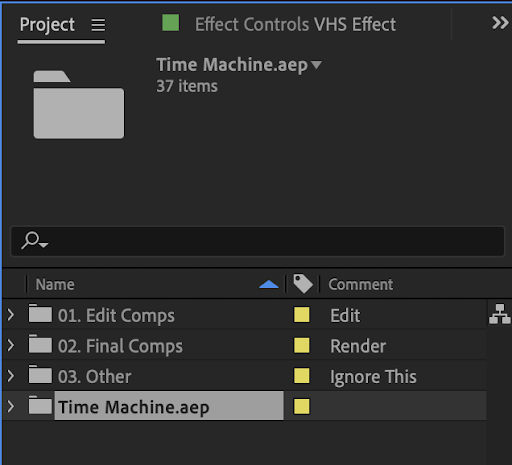
Task: Click the magnifier search icon
Action: (34, 241)
